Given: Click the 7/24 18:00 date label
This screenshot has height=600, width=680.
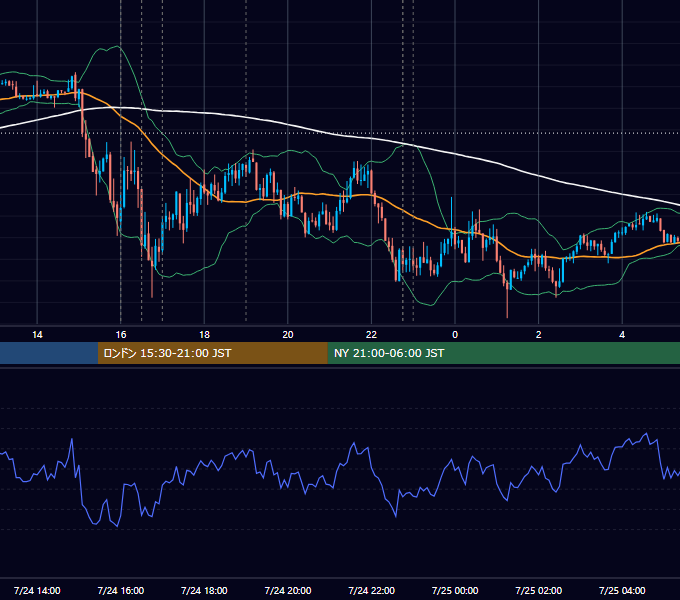Looking at the screenshot, I should [x=204, y=590].
